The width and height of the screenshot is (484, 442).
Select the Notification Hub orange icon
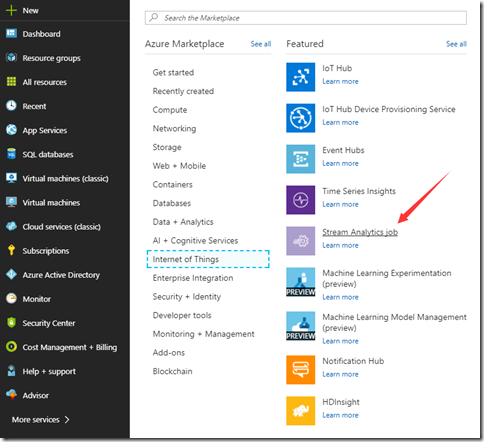(x=300, y=370)
